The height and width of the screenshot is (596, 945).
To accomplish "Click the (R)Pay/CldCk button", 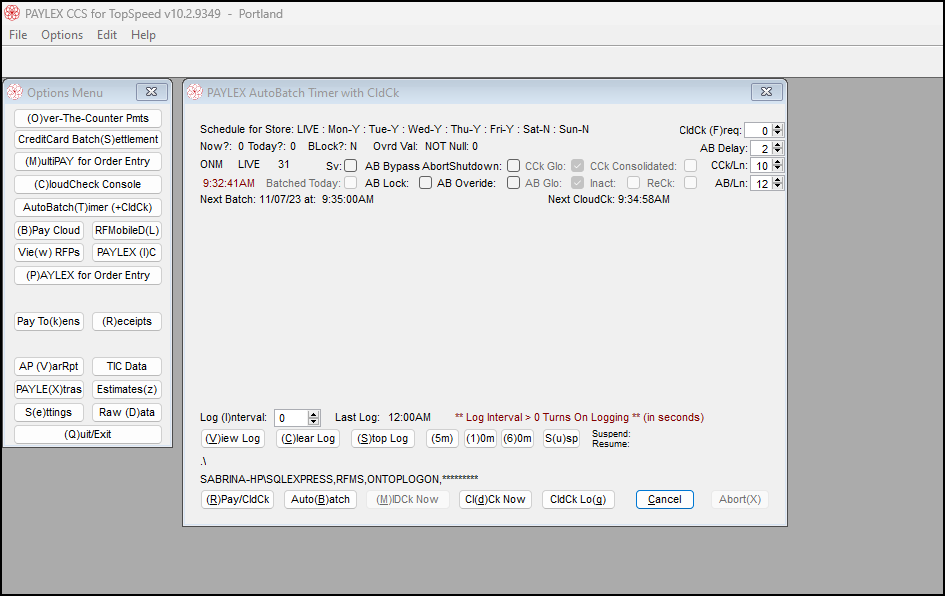I will pyautogui.click(x=237, y=500).
